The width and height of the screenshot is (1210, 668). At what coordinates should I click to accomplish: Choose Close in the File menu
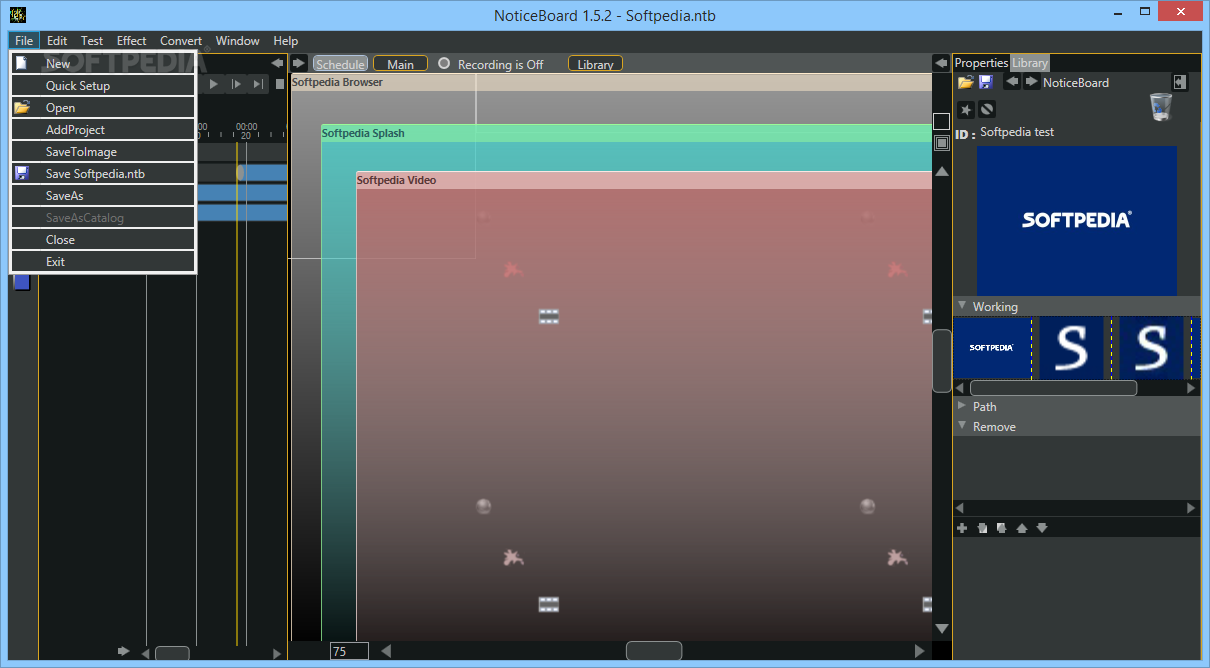click(103, 239)
